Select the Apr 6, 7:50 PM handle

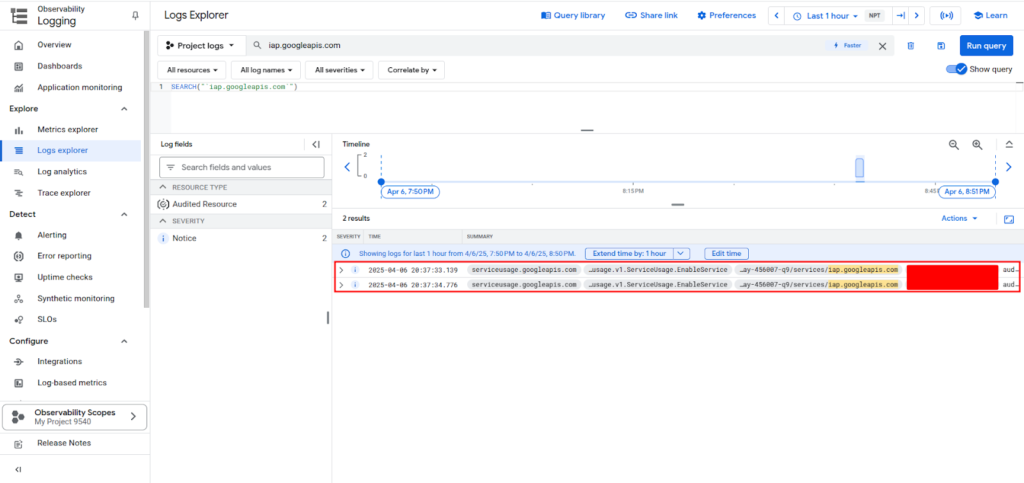click(x=411, y=192)
